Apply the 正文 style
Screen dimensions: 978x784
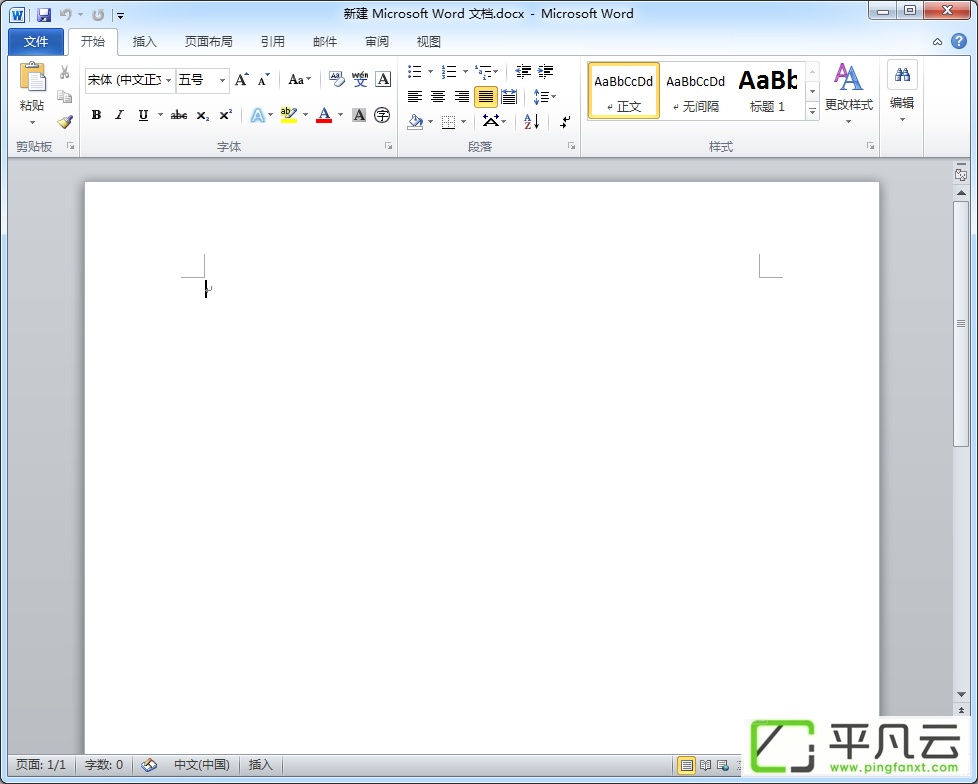(x=624, y=90)
